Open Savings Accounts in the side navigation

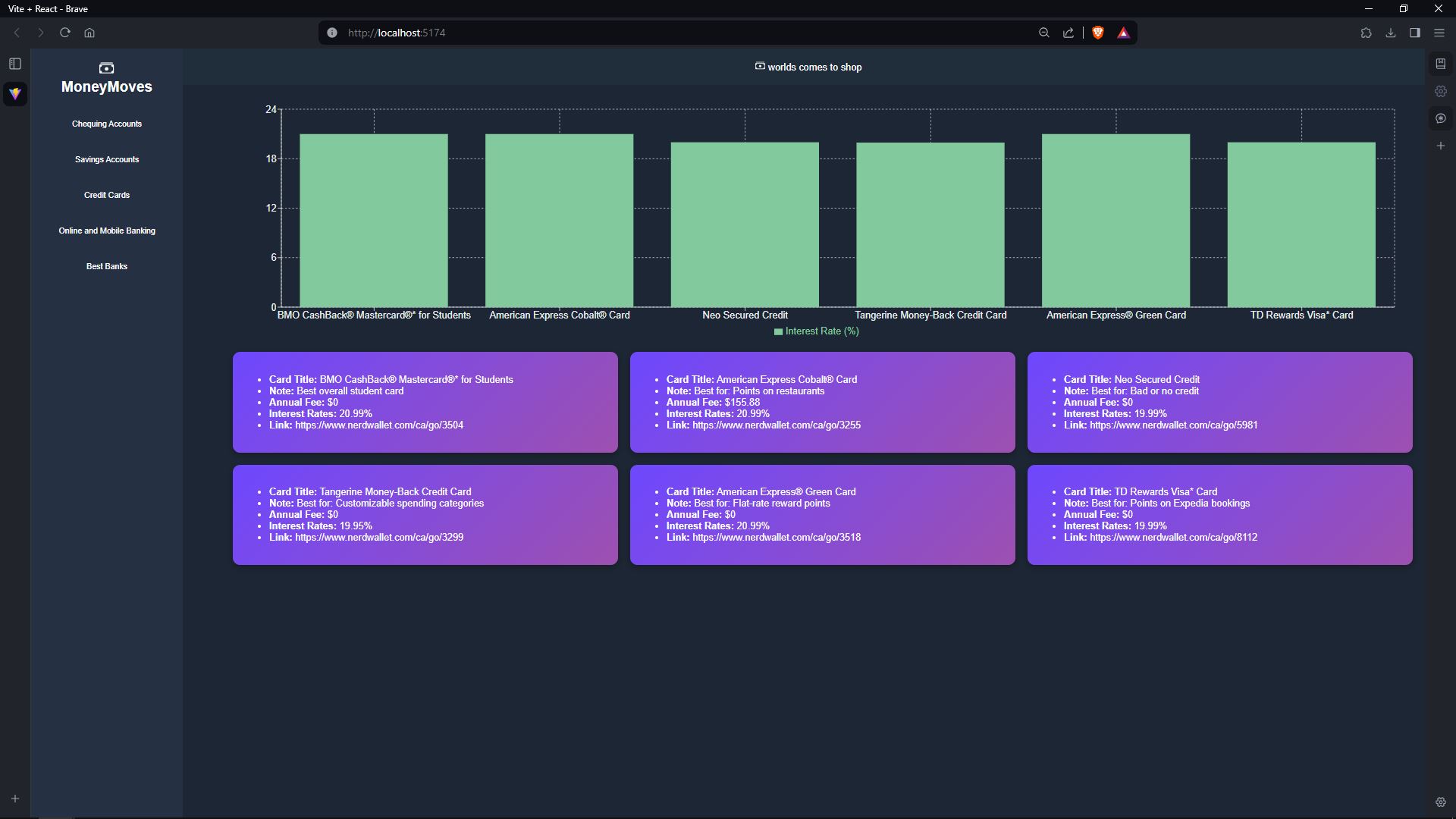pos(107,159)
